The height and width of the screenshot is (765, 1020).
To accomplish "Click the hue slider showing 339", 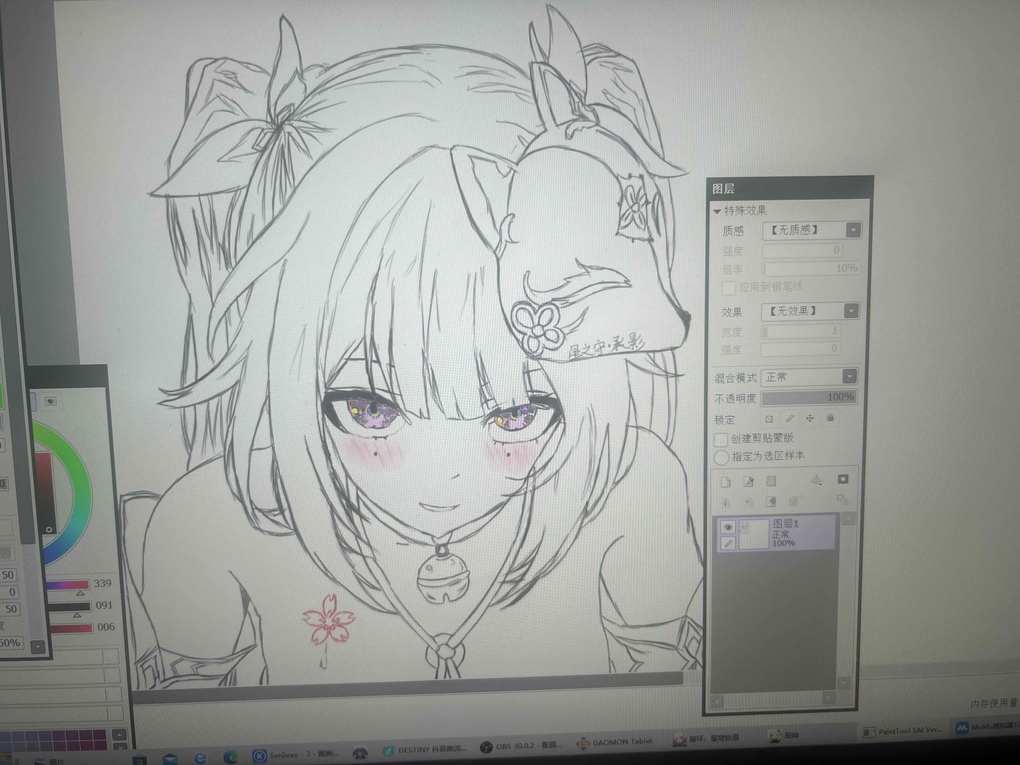I will [x=68, y=585].
